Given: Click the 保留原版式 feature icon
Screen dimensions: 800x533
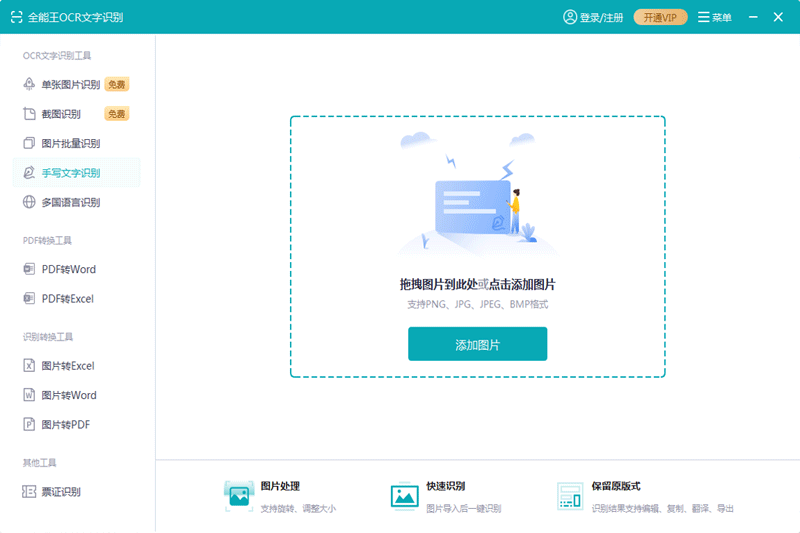Looking at the screenshot, I should [570, 495].
